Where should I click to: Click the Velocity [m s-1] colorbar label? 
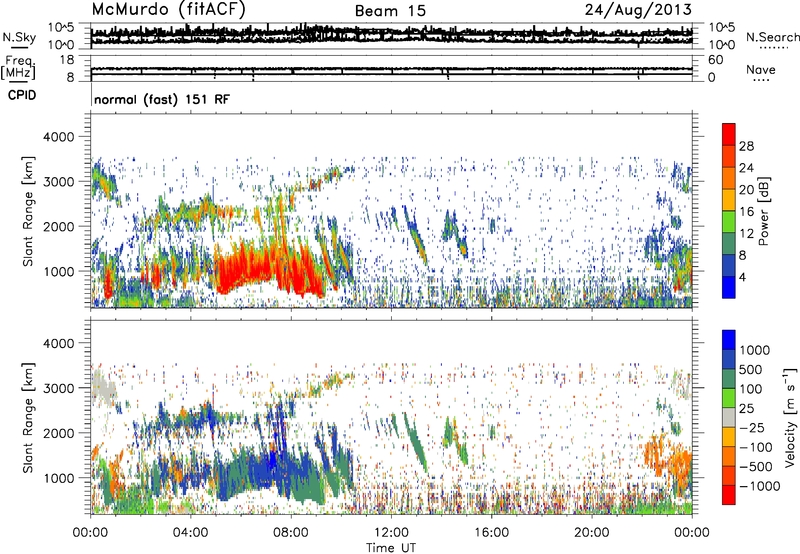pyautogui.click(x=790, y=417)
